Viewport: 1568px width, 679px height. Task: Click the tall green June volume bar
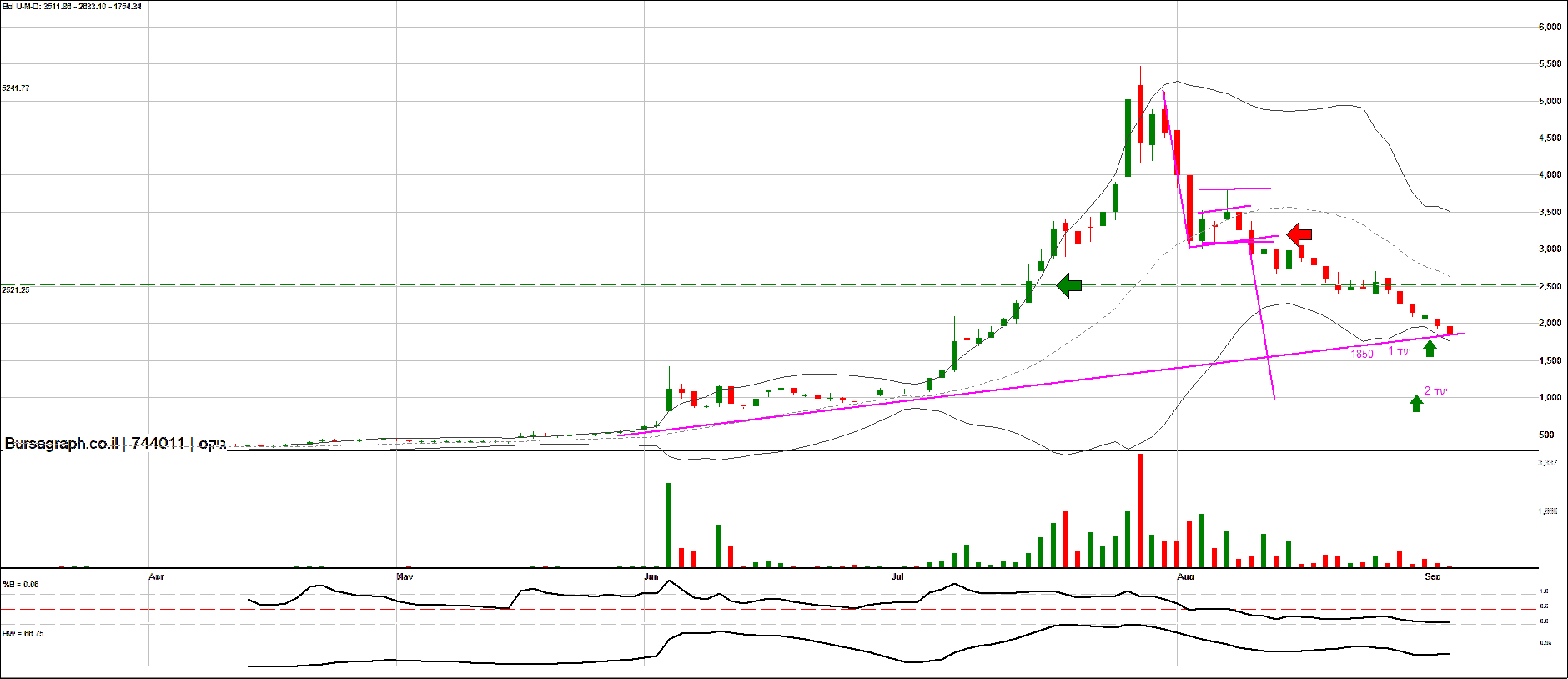pos(669,526)
